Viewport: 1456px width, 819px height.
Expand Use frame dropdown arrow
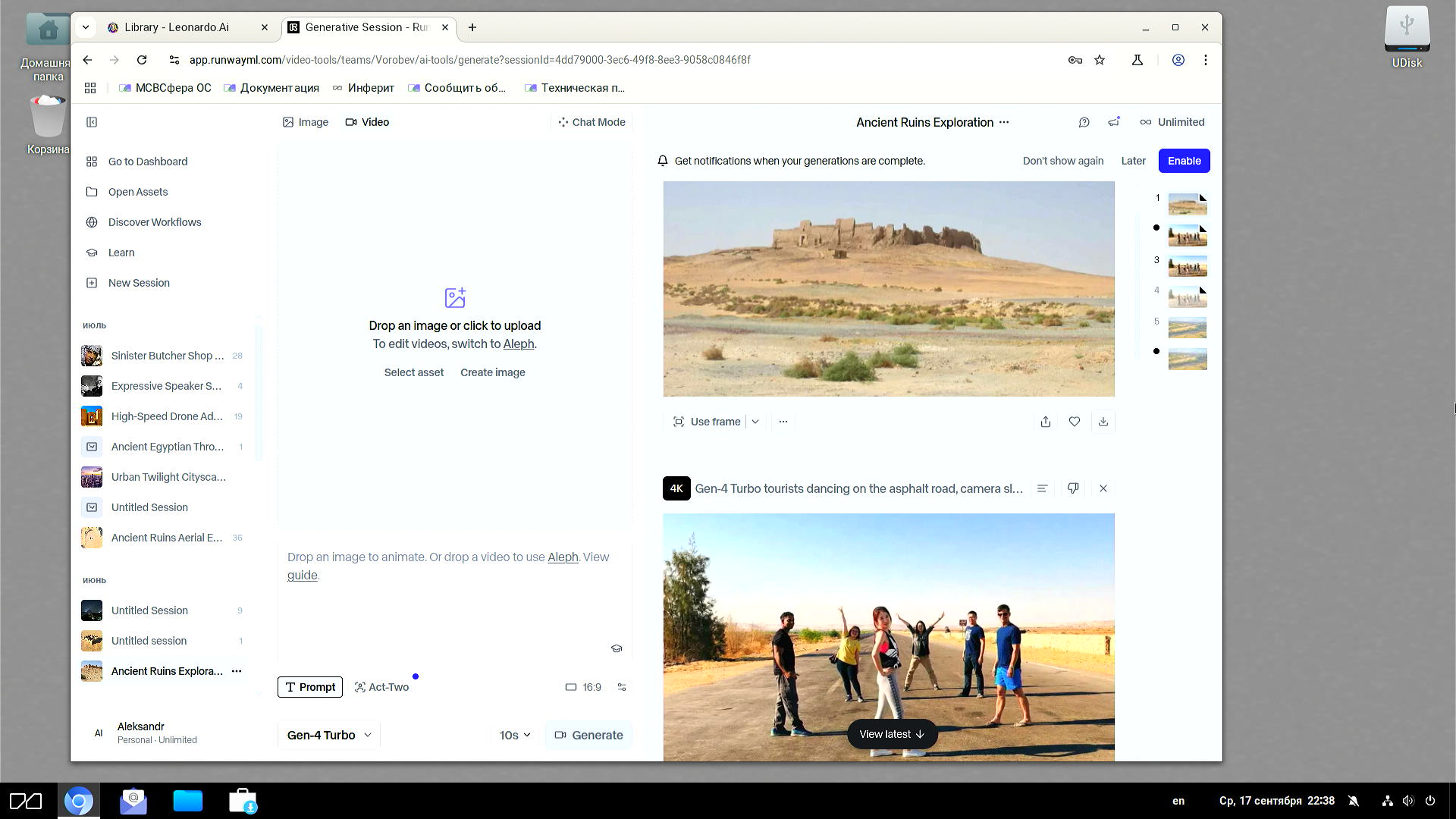coord(755,422)
